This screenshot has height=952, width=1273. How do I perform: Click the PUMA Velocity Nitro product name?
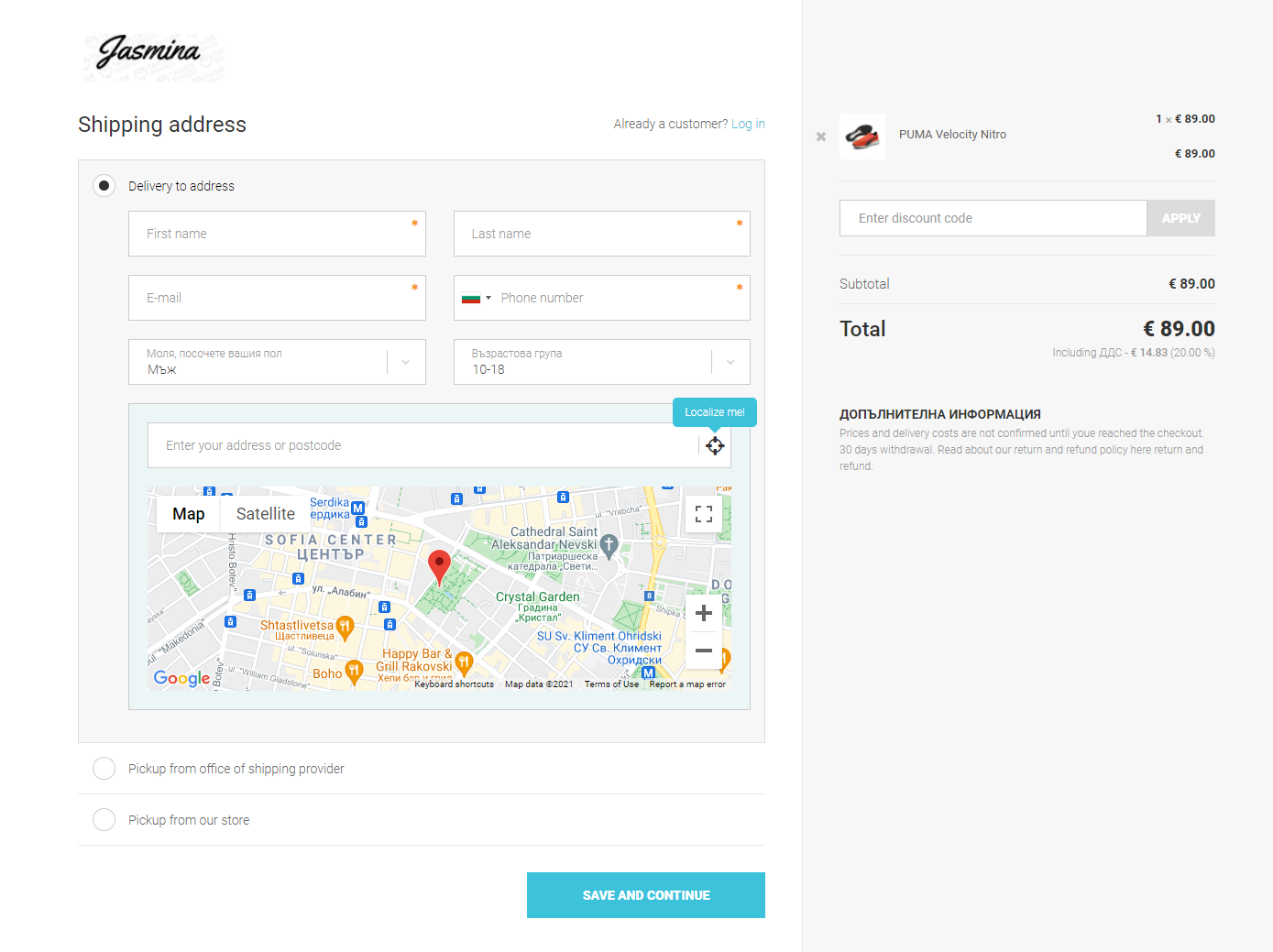[x=952, y=135]
